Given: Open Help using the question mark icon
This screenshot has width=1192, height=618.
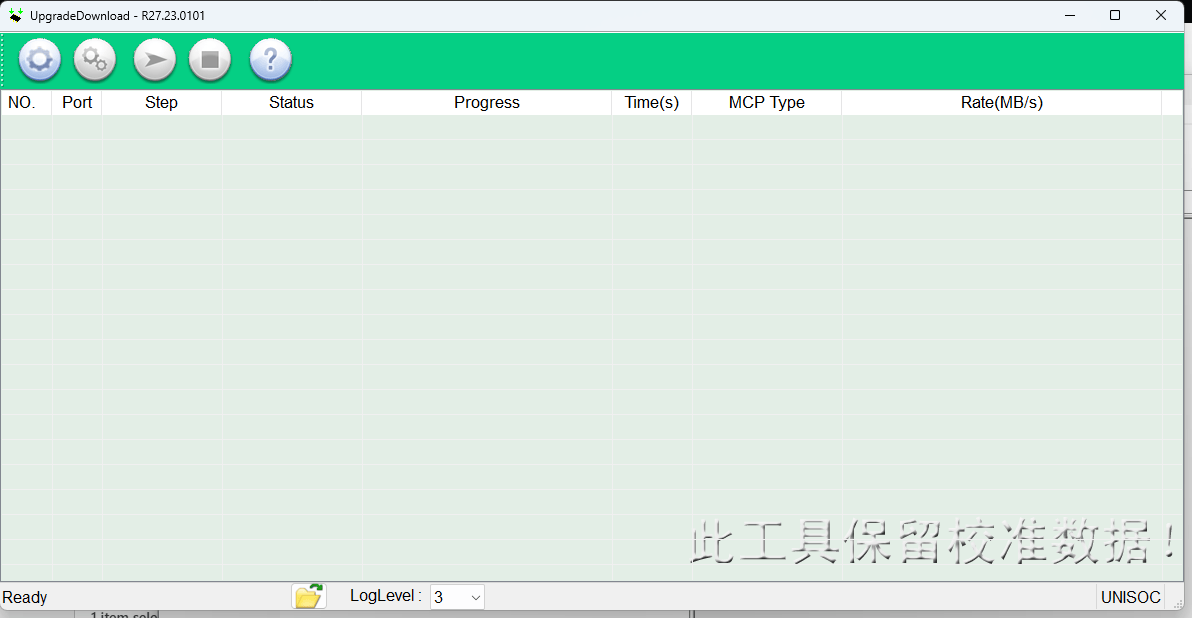Looking at the screenshot, I should click(270, 60).
